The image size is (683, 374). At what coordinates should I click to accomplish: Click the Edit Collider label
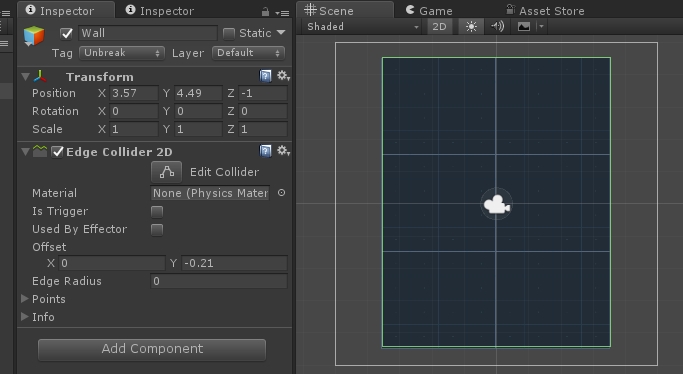pos(224,172)
